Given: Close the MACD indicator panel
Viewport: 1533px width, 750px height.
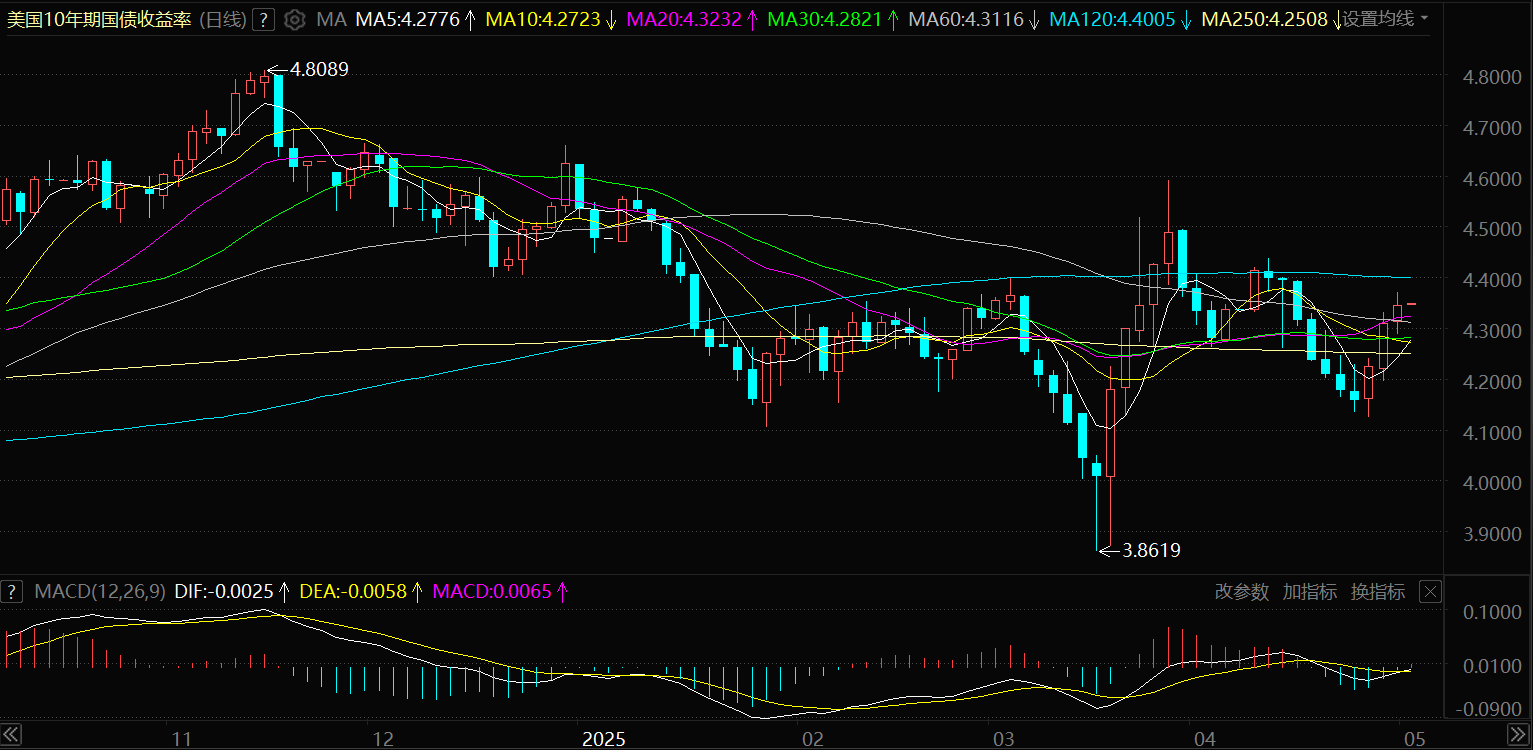Looking at the screenshot, I should [x=1431, y=591].
